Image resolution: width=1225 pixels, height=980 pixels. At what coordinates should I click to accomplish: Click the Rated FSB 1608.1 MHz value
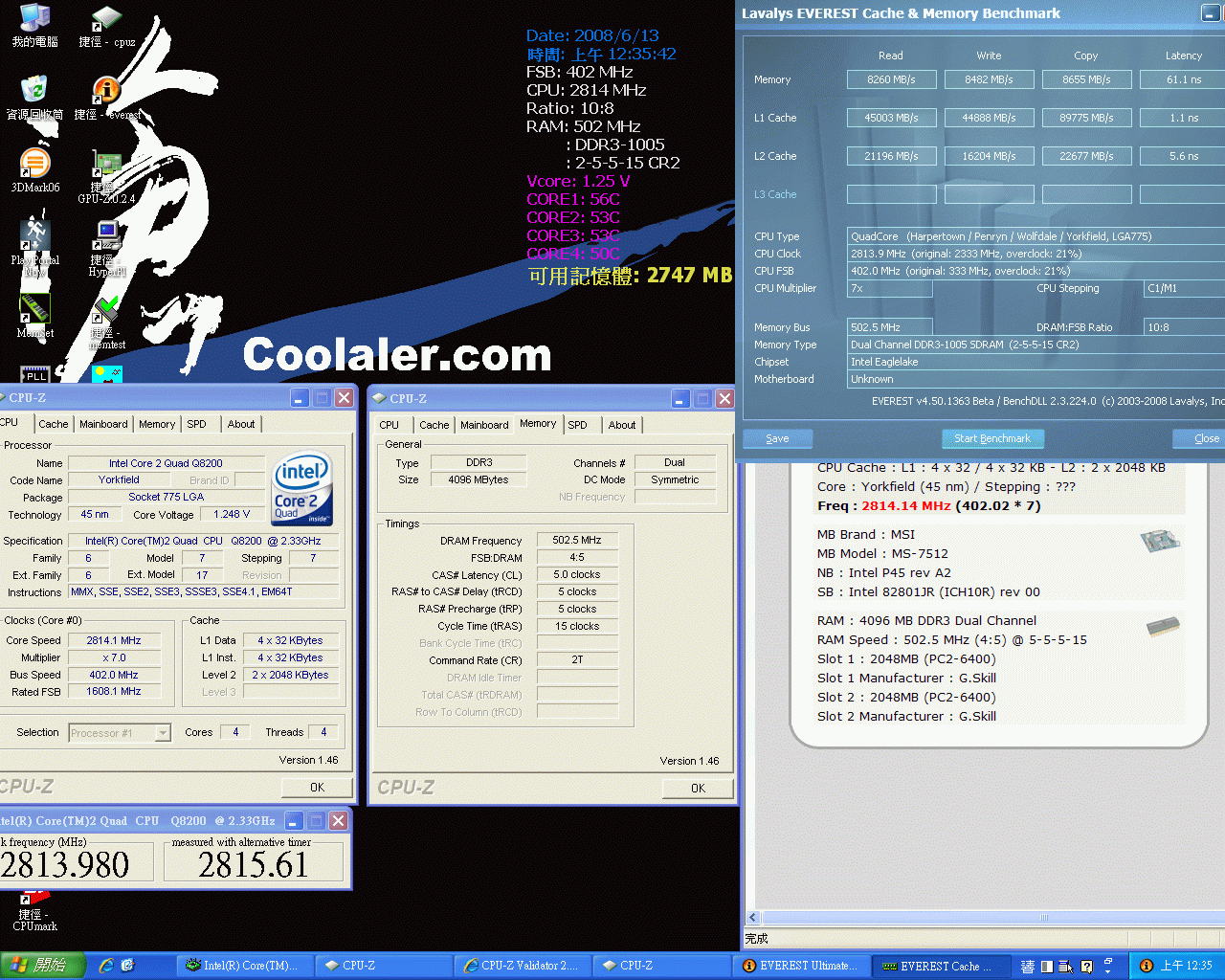click(x=114, y=692)
